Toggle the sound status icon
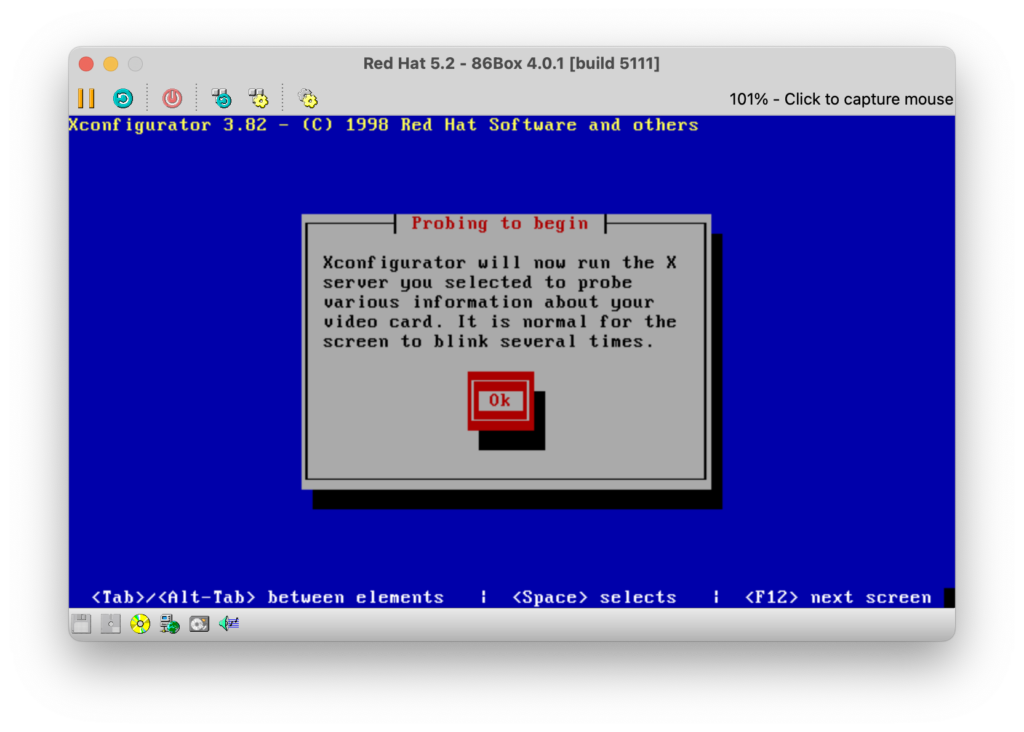This screenshot has width=1024, height=732. [x=229, y=624]
